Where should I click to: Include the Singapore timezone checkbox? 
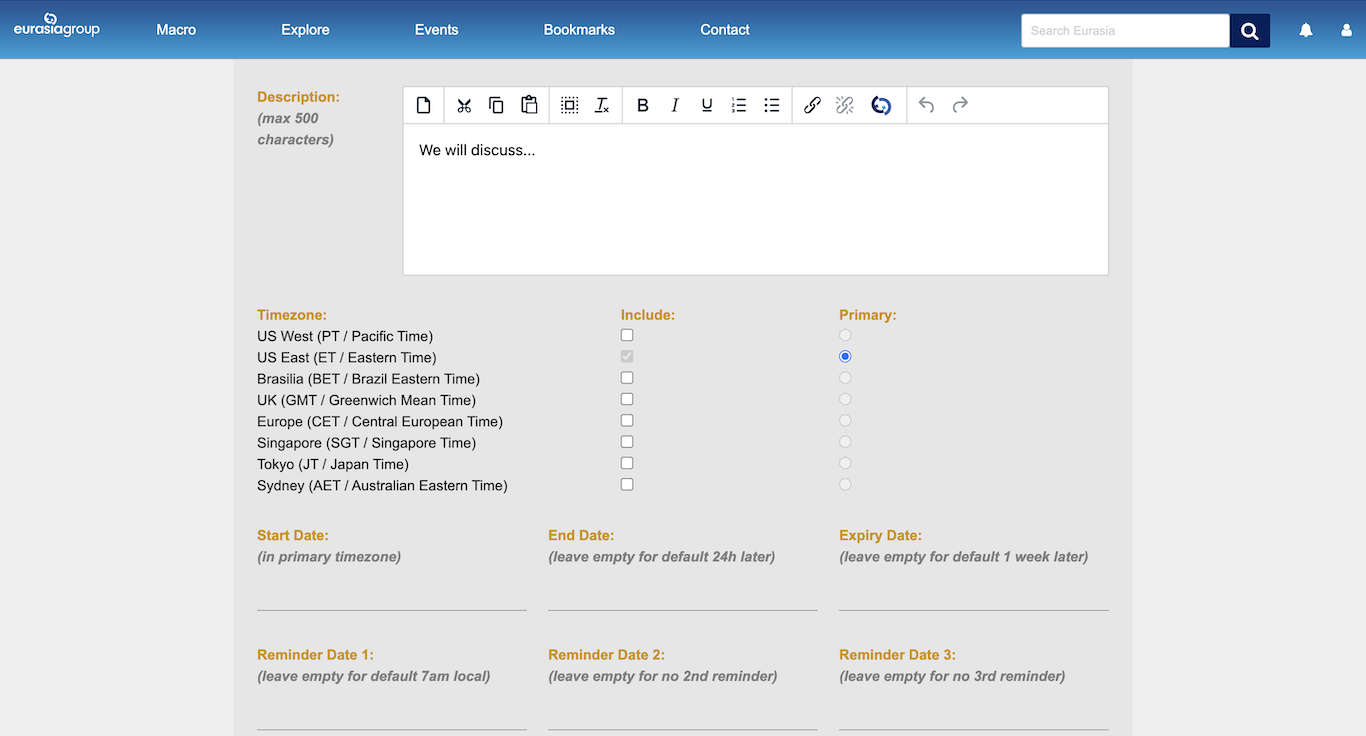click(627, 442)
